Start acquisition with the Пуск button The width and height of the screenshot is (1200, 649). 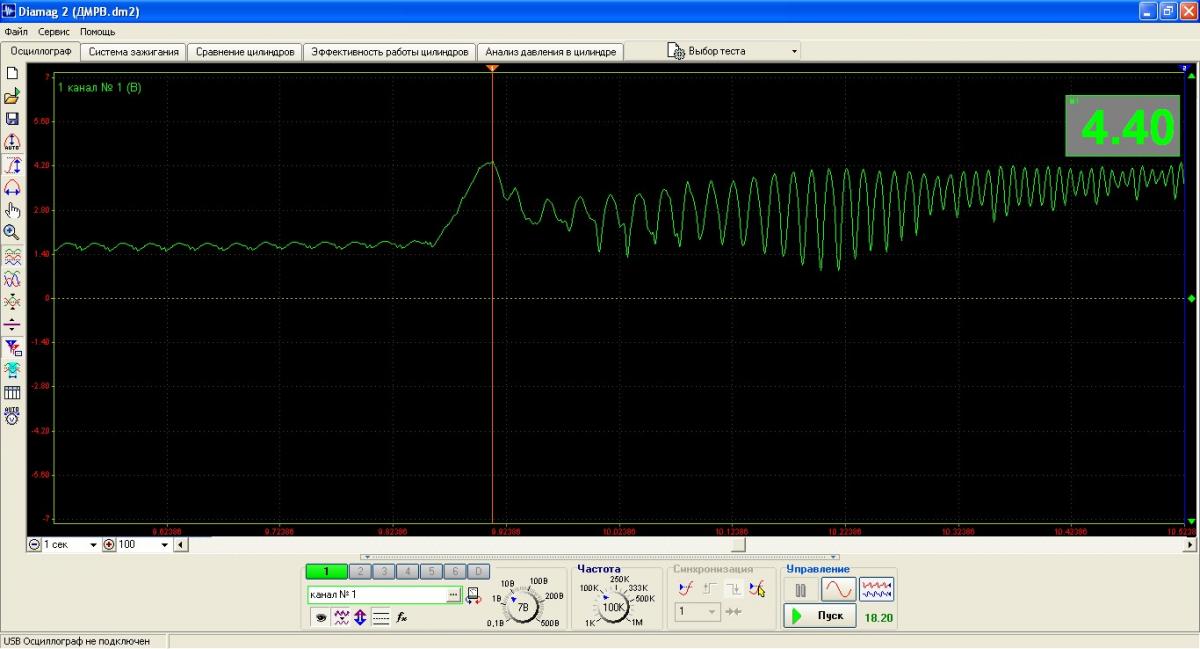[x=820, y=617]
